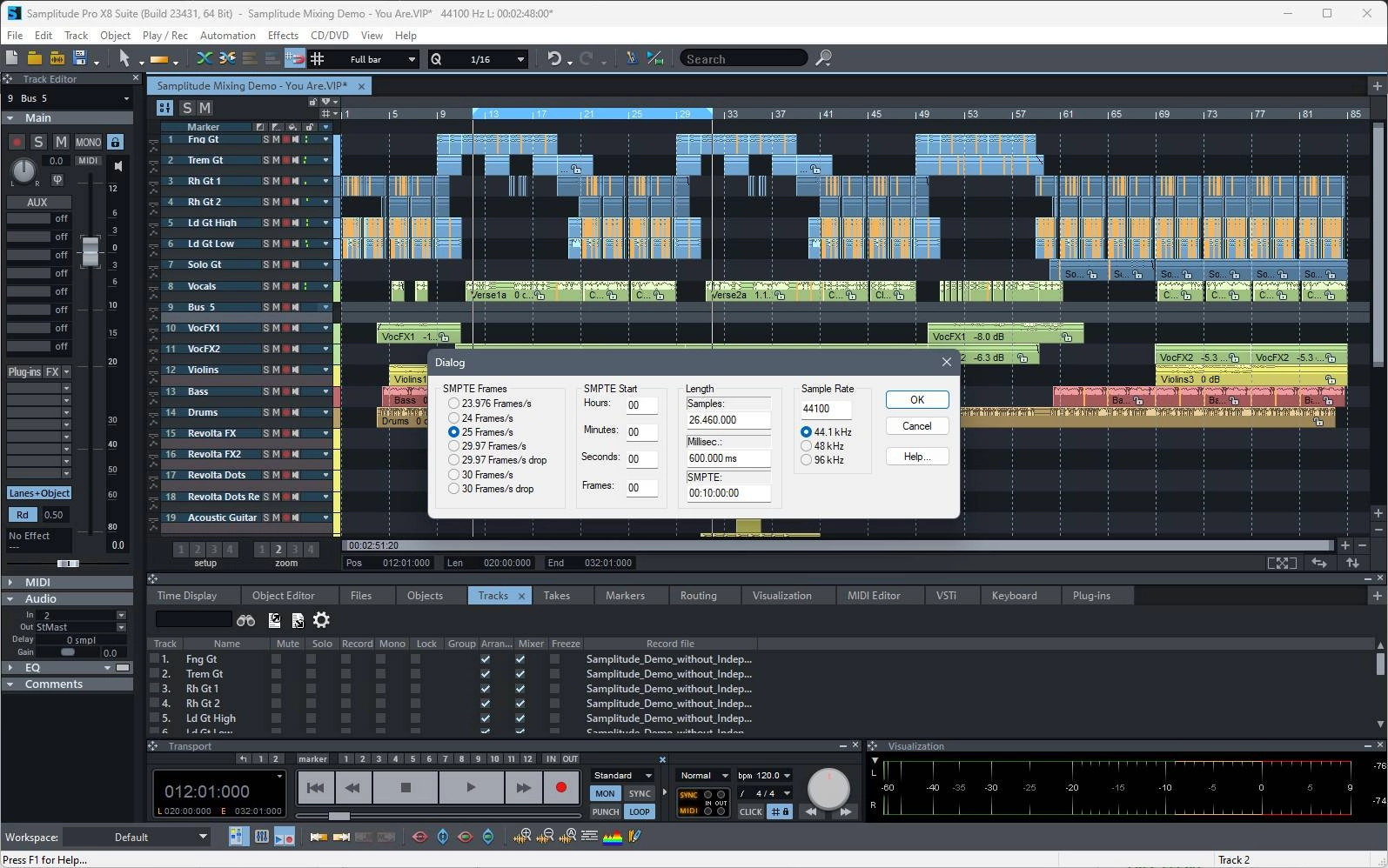Click the Undo arrow icon
Screen dimensions: 1388x868
tap(553, 58)
